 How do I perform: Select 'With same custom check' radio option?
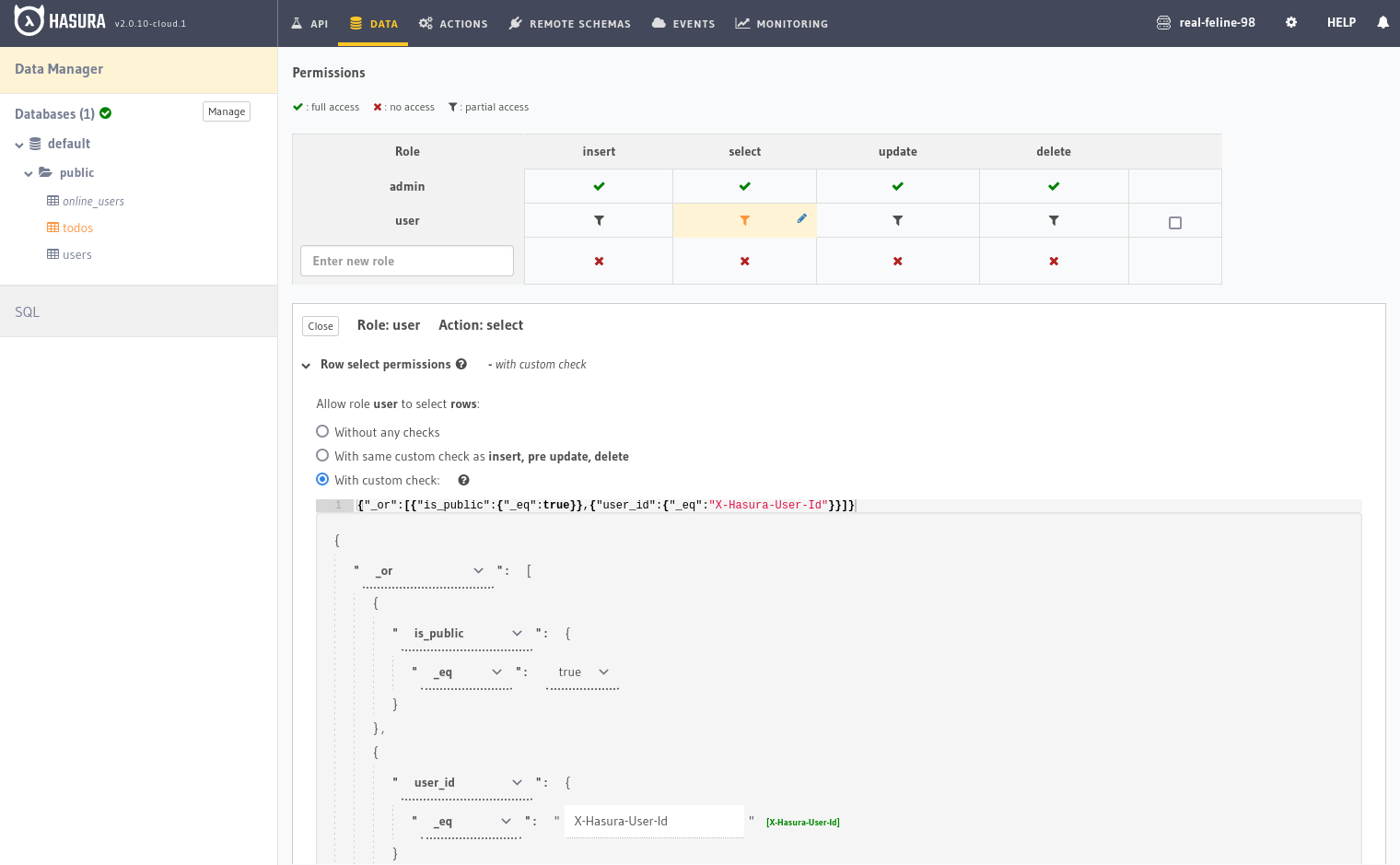click(x=322, y=455)
